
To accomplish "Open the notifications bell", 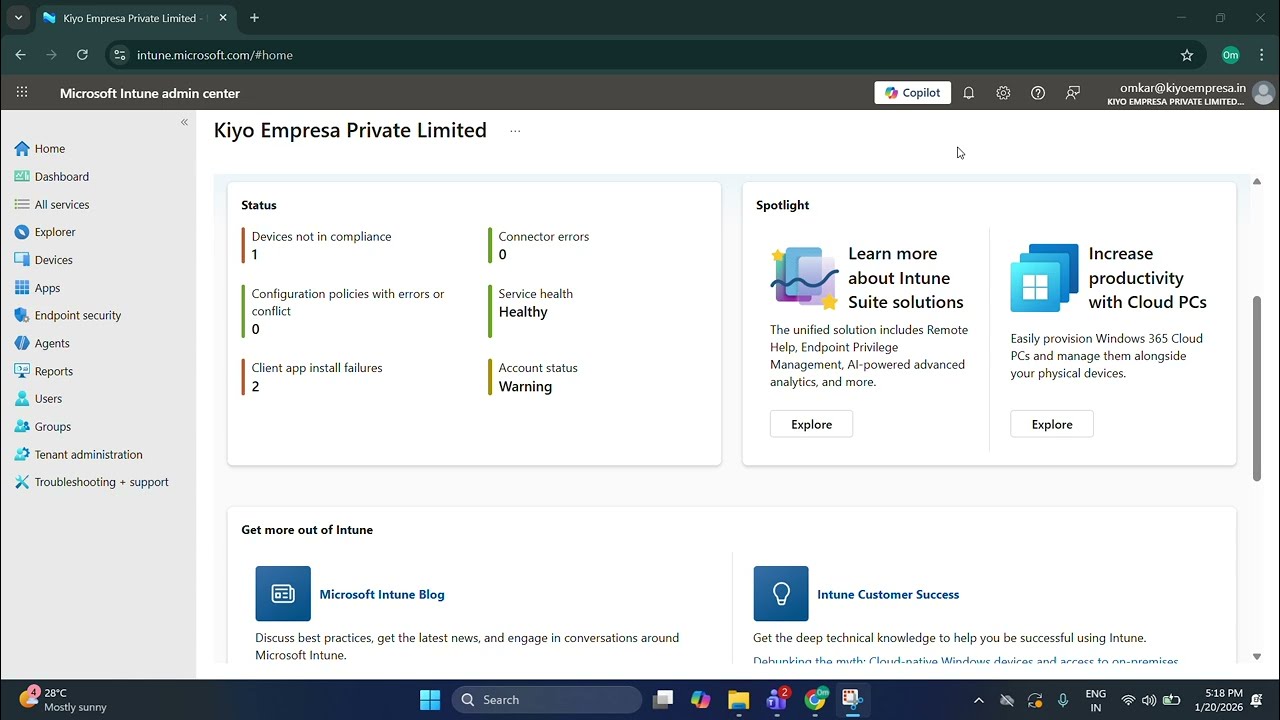I will point(968,93).
